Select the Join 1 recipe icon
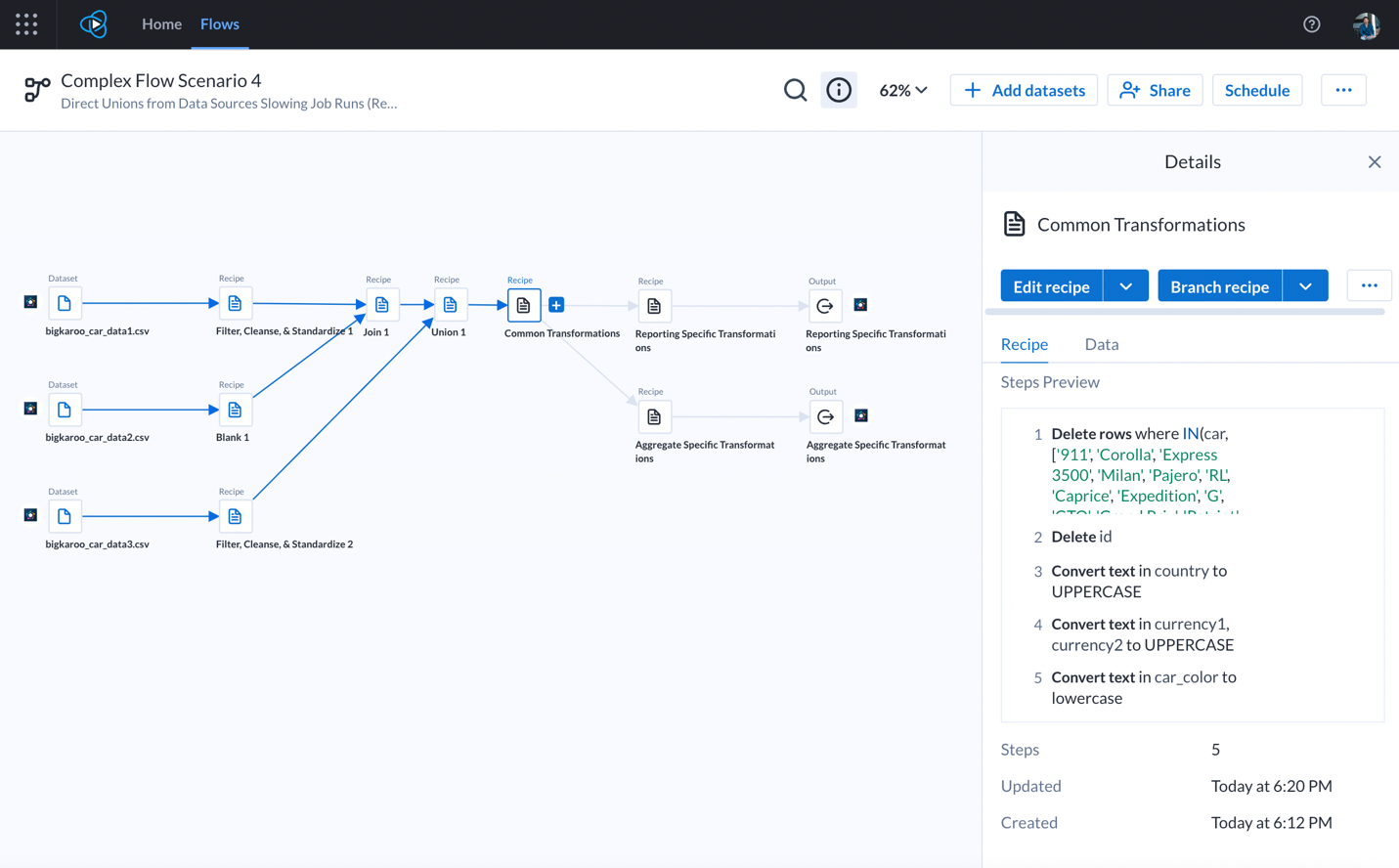Screen dimensions: 1399x868 (381, 304)
